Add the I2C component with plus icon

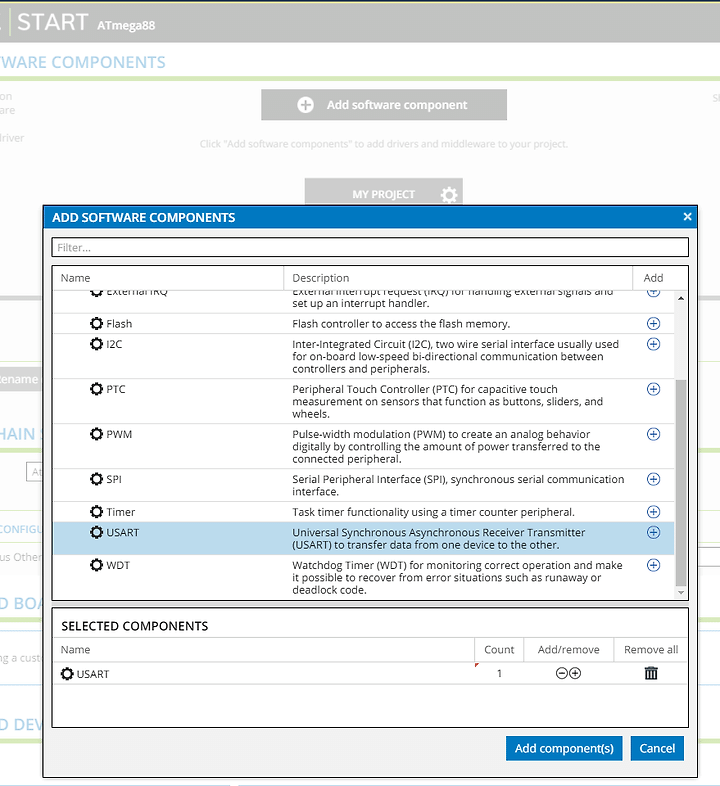[653, 344]
